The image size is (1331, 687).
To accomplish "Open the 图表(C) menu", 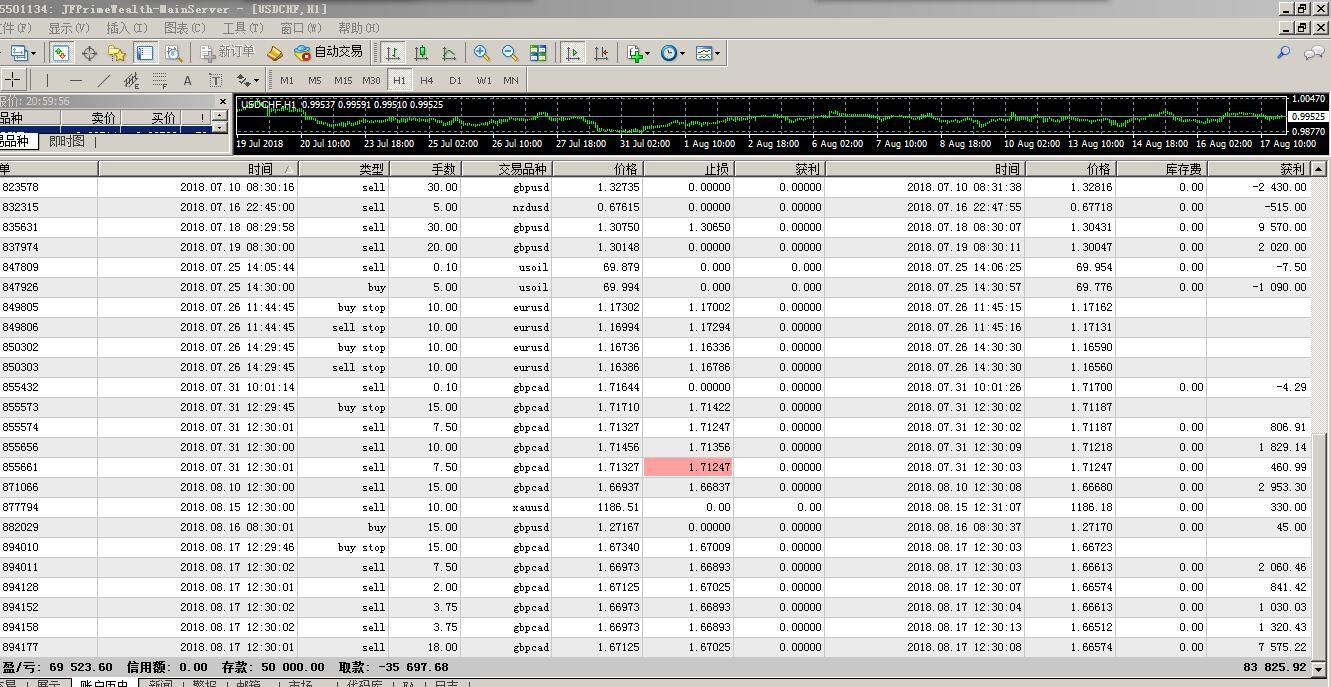I will [184, 28].
